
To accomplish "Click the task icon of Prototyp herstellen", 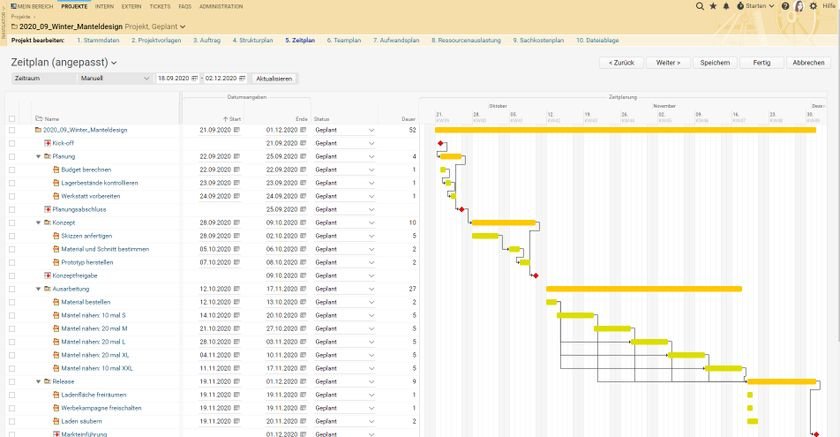I will [56, 262].
